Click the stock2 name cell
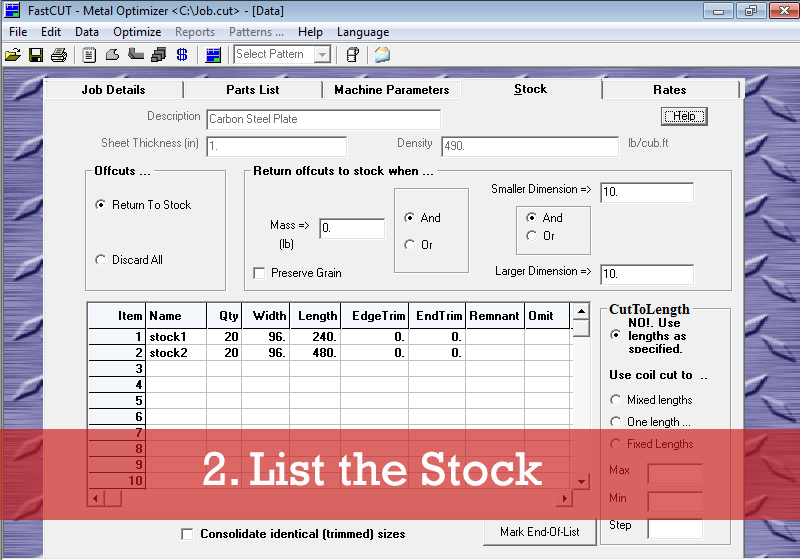This screenshot has width=800, height=560. [176, 353]
